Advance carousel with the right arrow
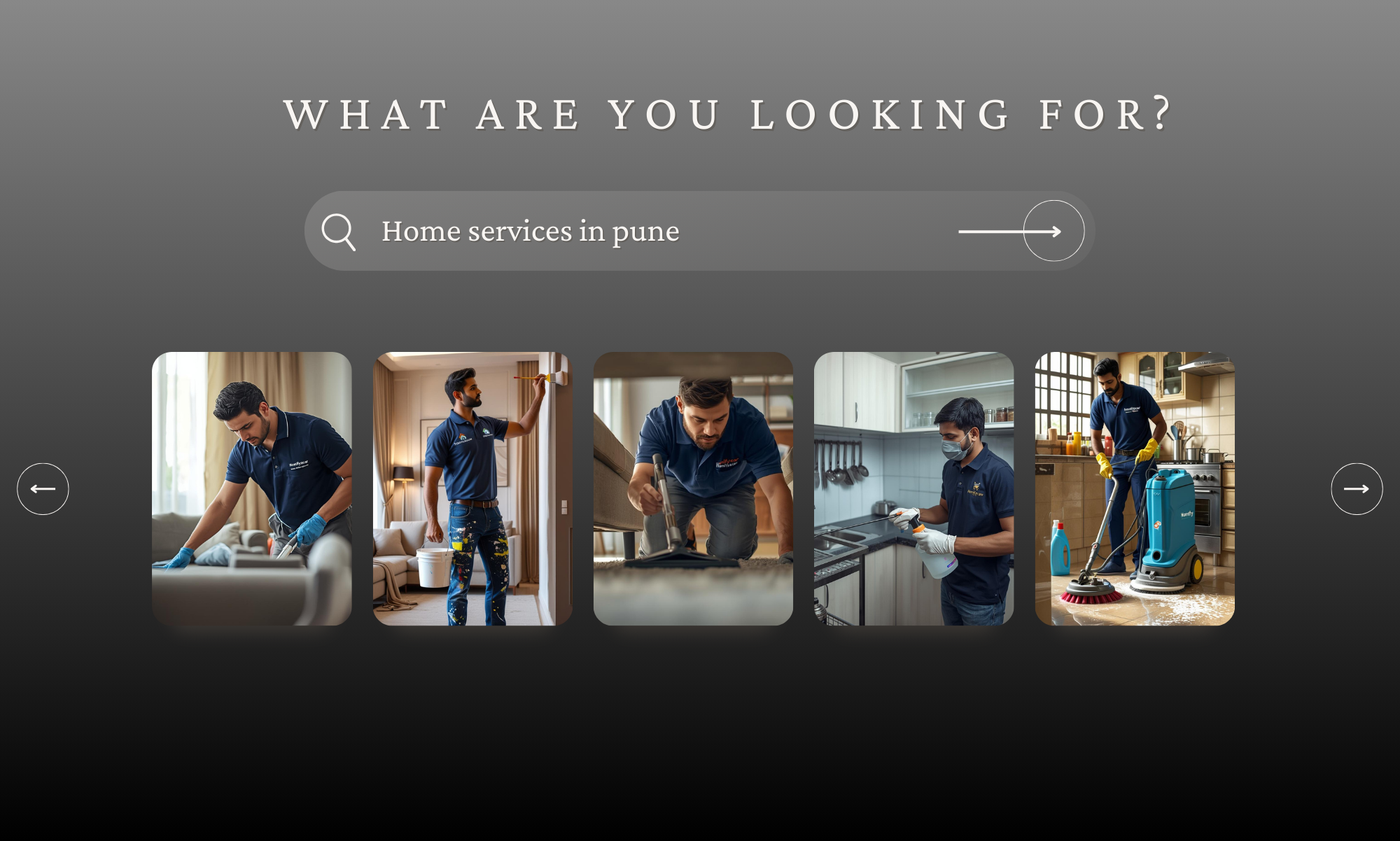The width and height of the screenshot is (1400, 841). click(1357, 489)
